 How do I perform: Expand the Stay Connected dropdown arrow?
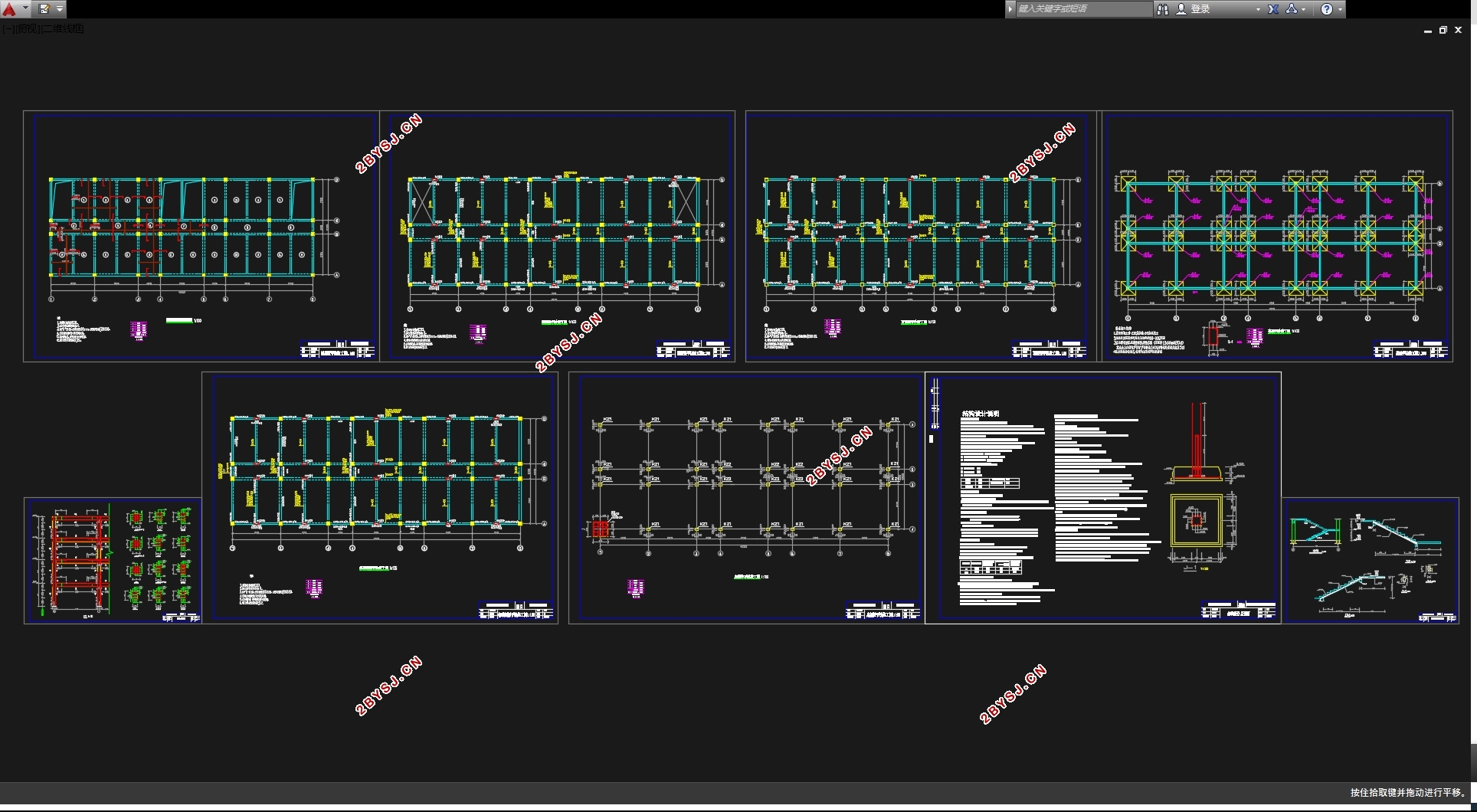coord(1303,9)
